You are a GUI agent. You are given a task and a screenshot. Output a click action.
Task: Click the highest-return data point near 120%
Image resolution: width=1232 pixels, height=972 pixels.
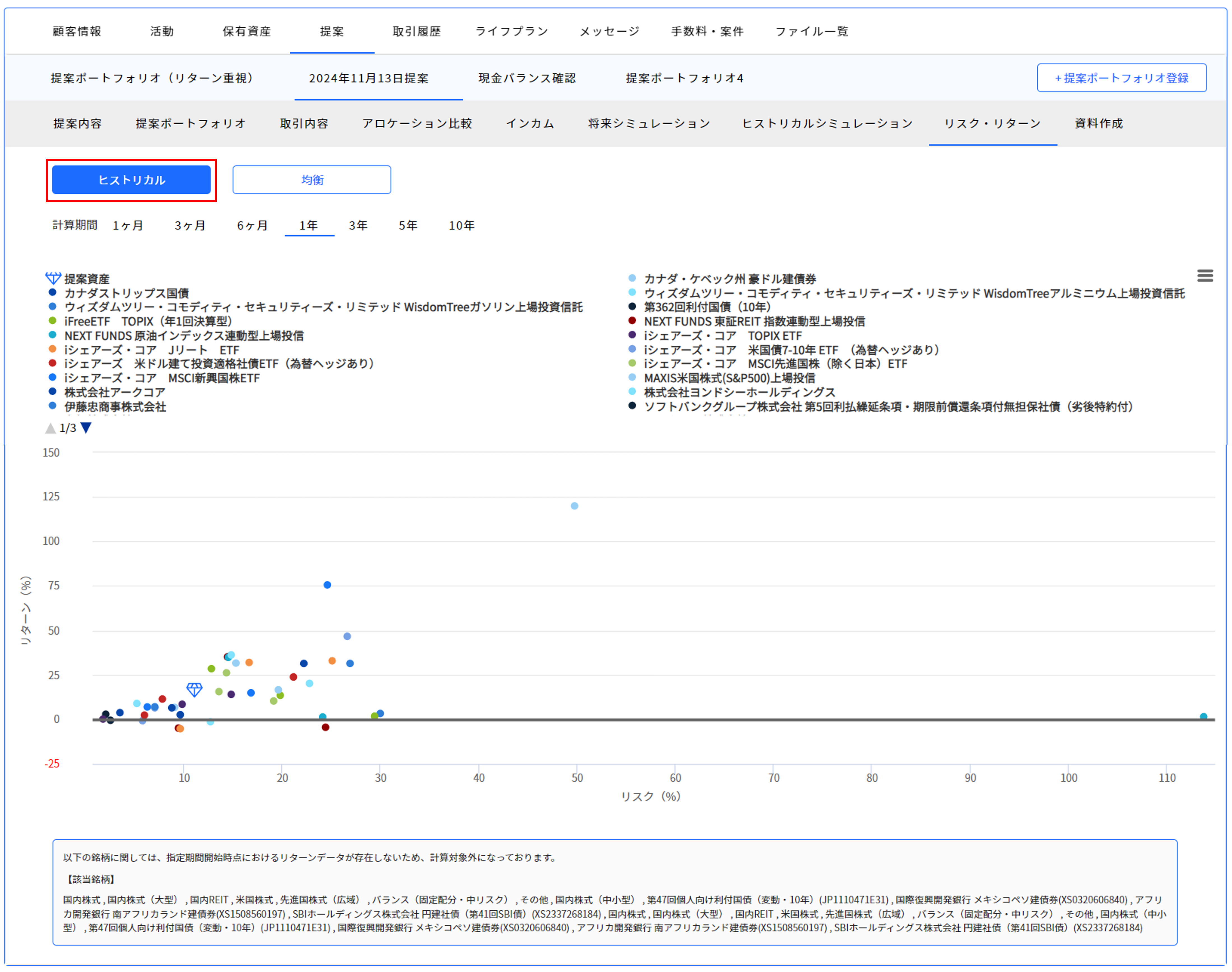click(574, 506)
